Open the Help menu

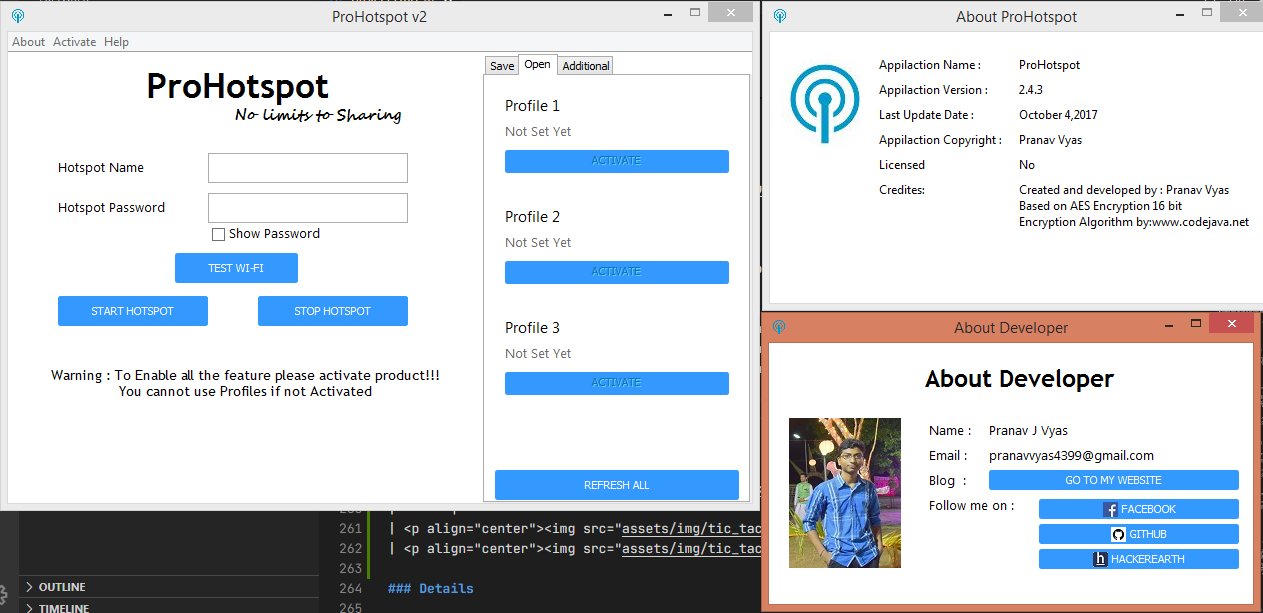tap(116, 42)
